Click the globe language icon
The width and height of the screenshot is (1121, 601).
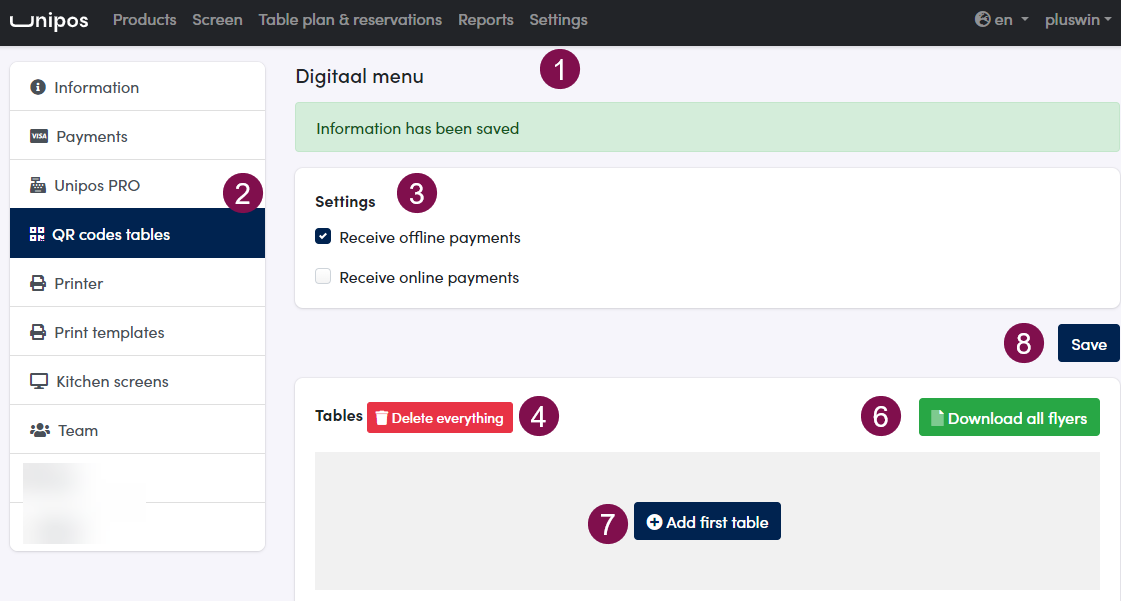coord(982,19)
